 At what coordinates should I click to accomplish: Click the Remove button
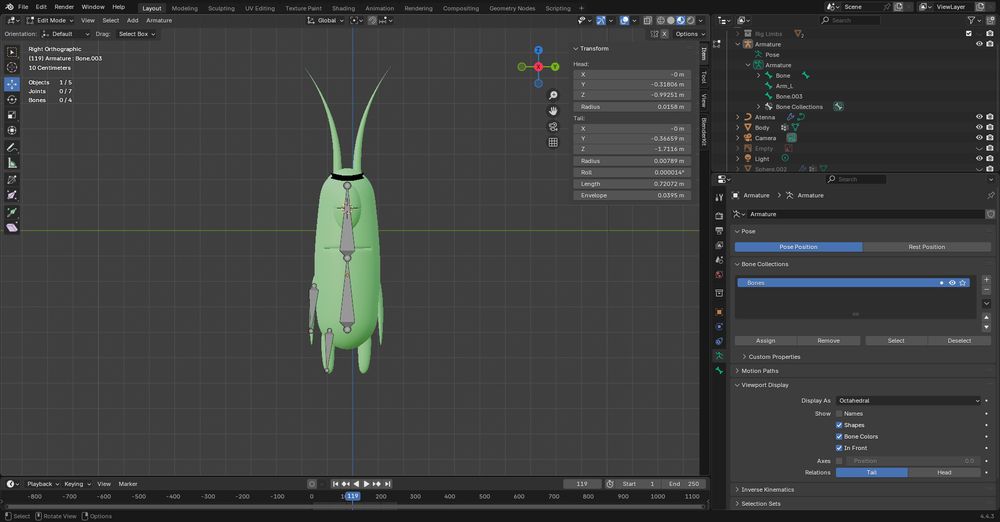click(828, 341)
